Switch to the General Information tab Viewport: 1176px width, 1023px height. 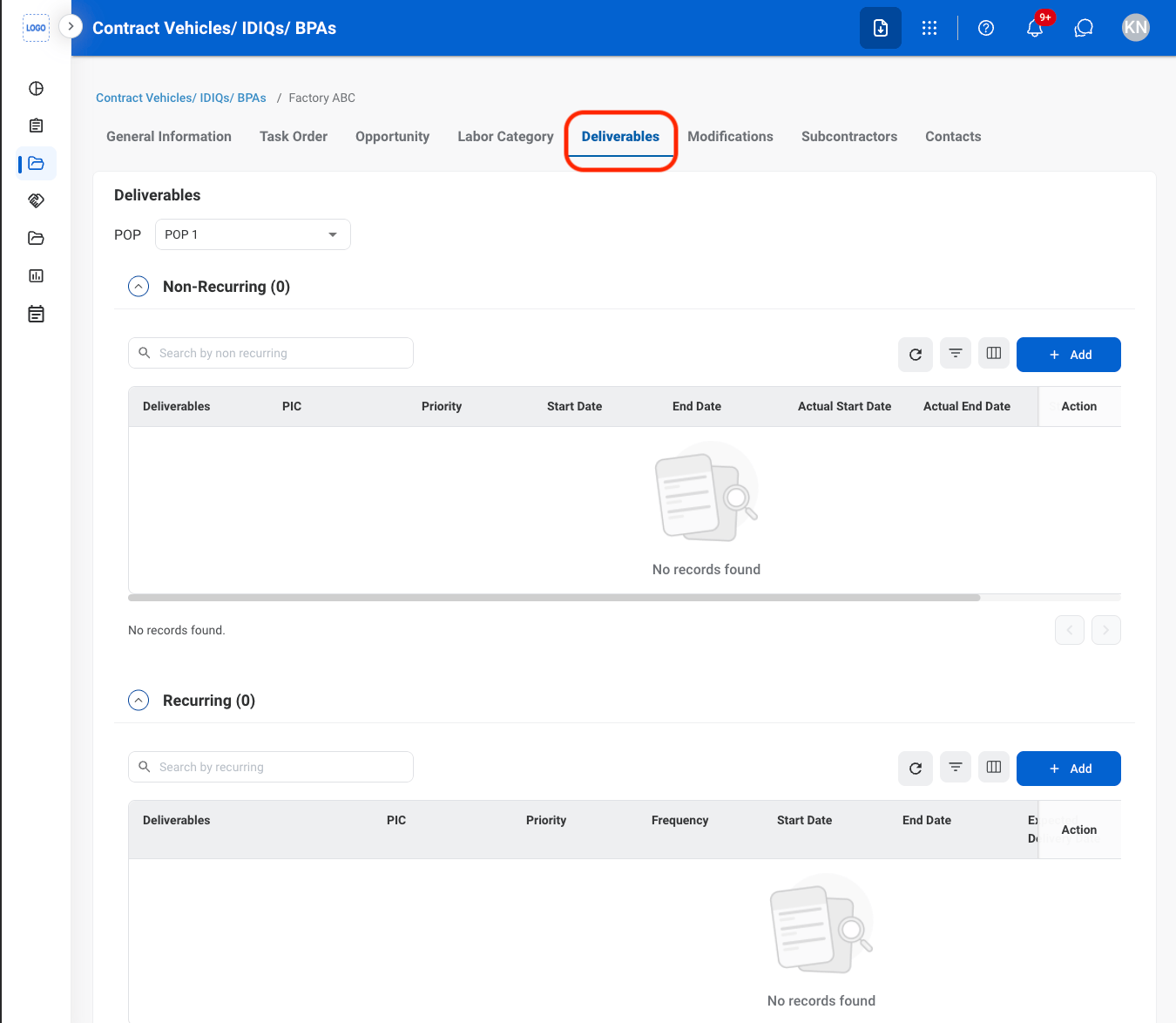point(169,137)
